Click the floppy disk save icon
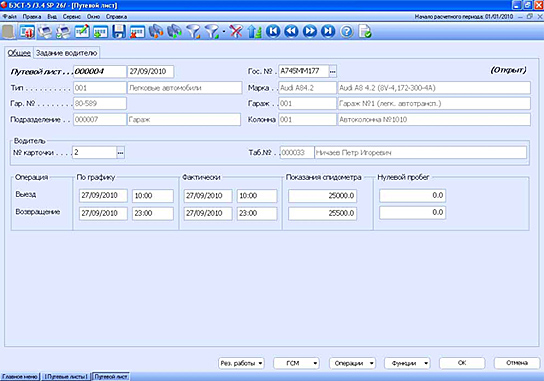The width and height of the screenshot is (544, 381). [x=119, y=32]
